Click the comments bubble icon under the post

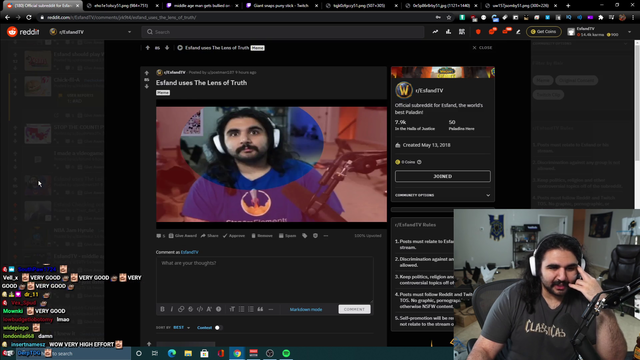click(x=160, y=236)
